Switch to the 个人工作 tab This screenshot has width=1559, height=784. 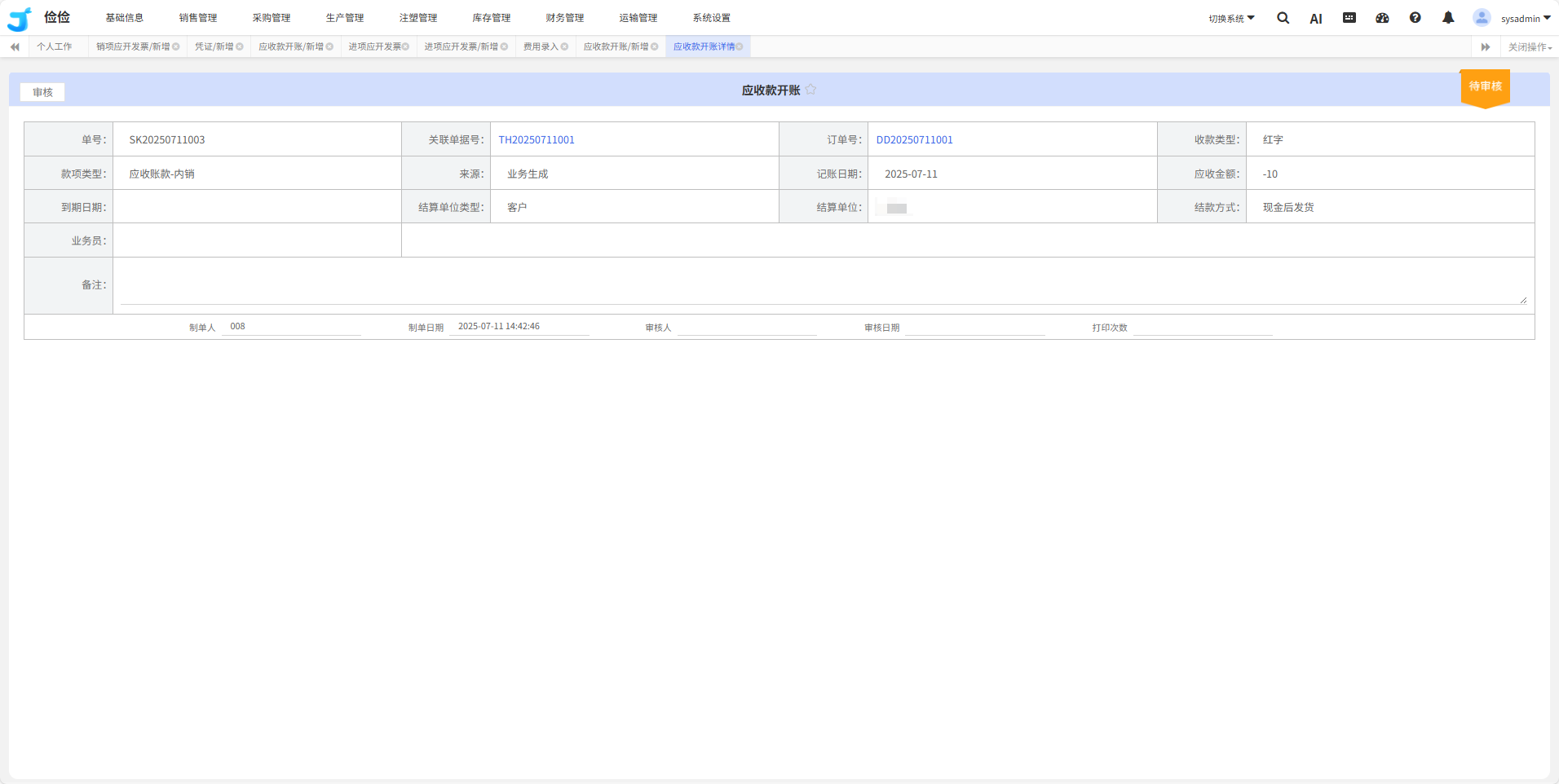(55, 47)
